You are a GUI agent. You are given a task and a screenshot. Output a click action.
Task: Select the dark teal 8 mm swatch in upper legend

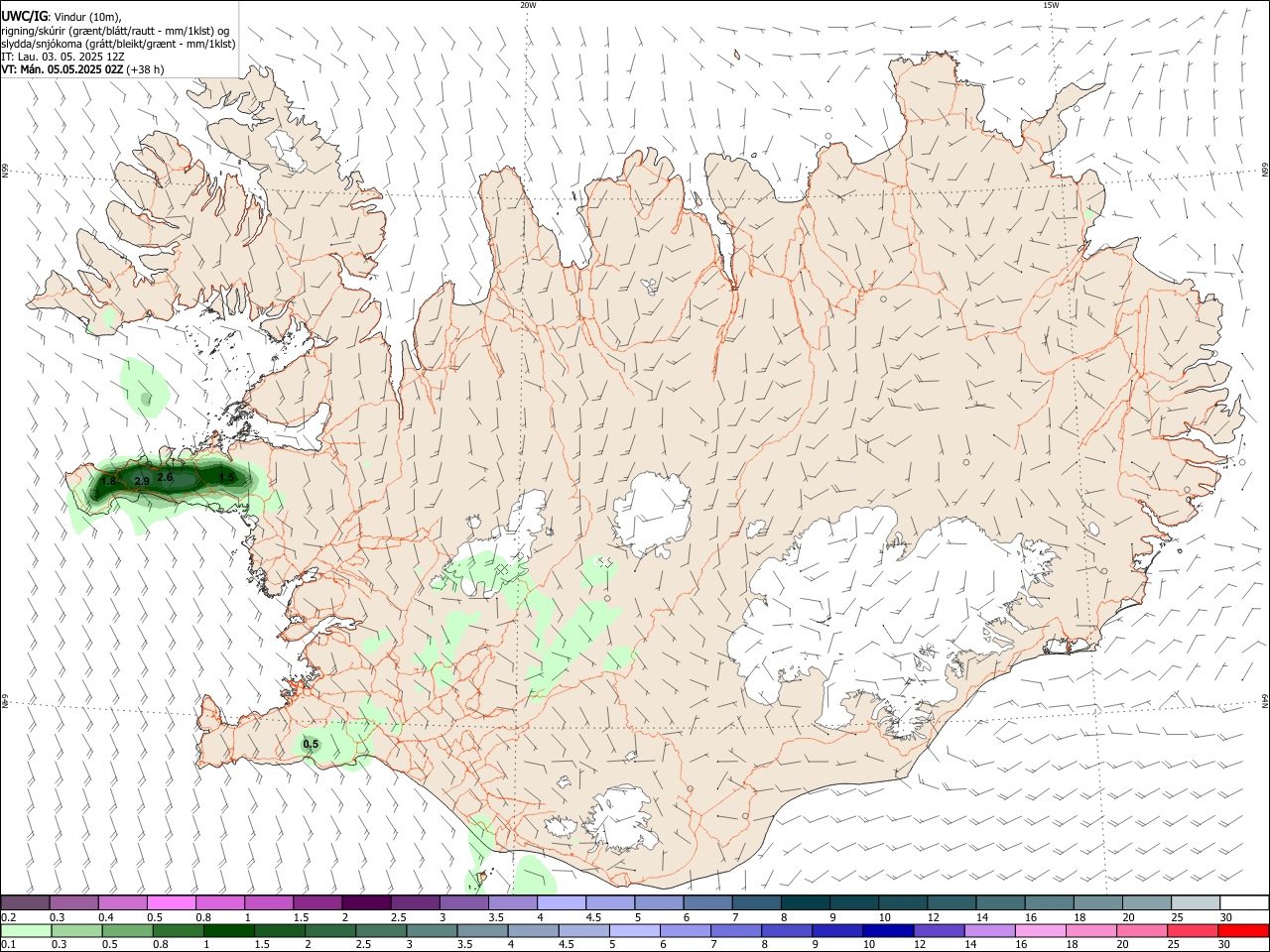coord(806,902)
